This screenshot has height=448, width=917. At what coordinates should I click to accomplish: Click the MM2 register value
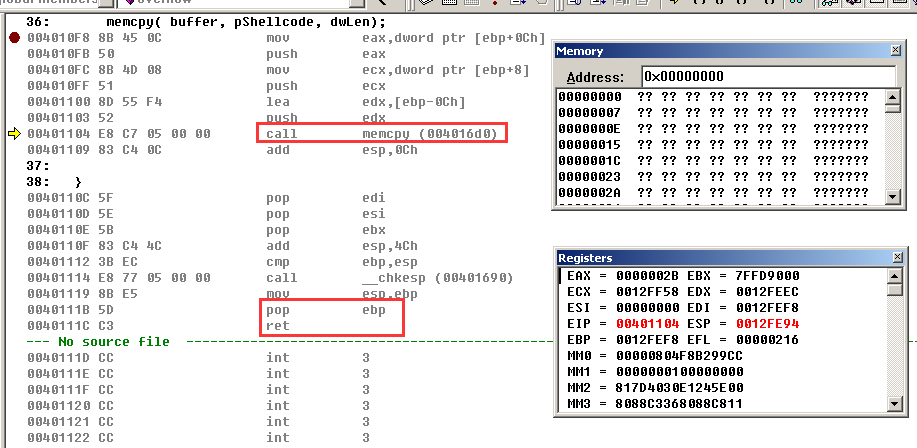tap(679, 387)
